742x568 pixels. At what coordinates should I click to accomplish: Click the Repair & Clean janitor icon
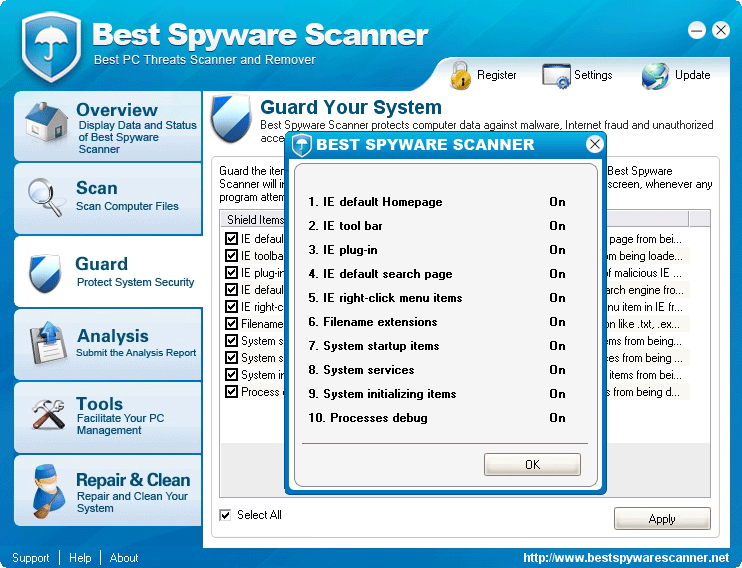[x=49, y=491]
